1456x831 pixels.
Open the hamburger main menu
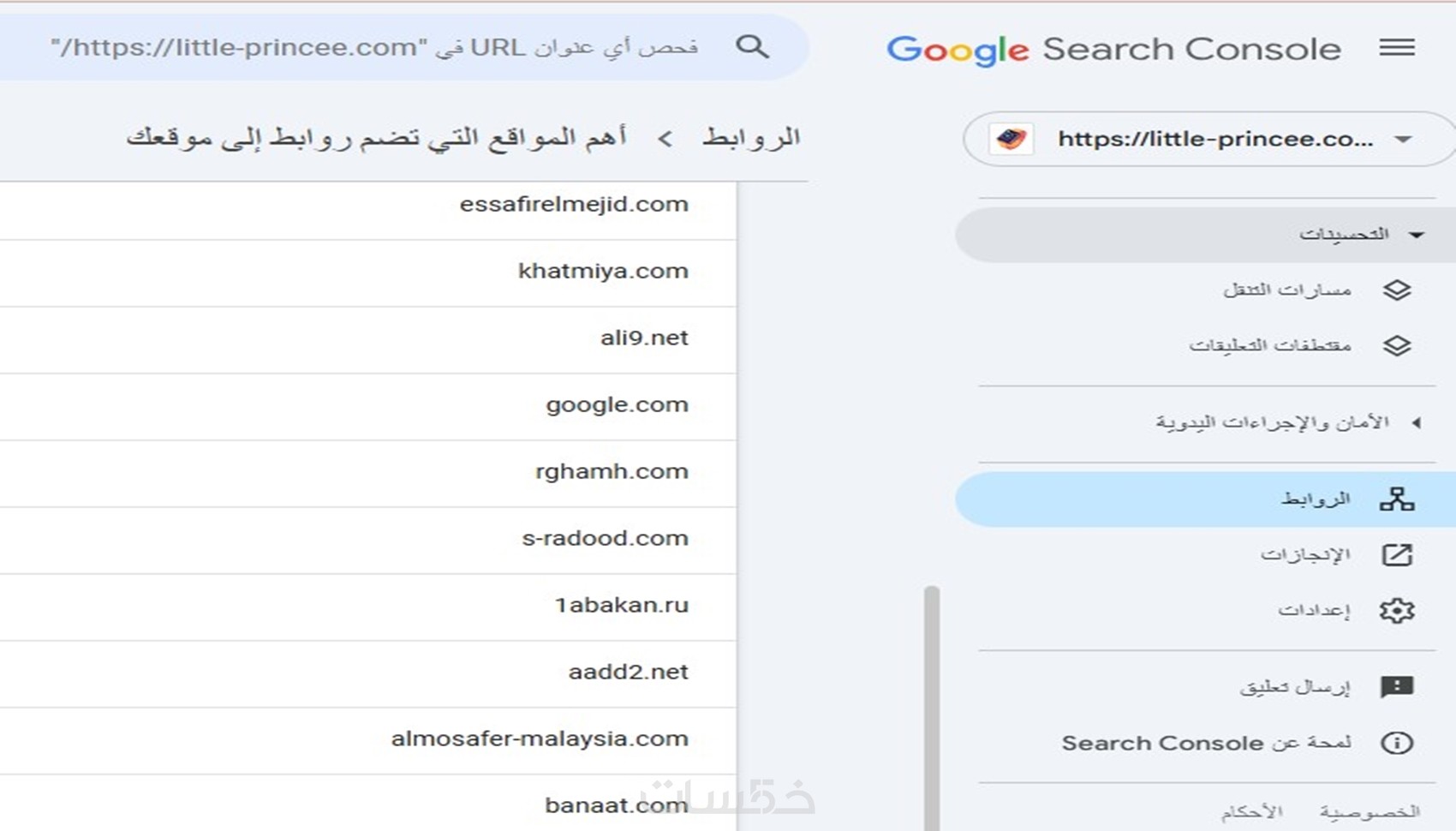pyautogui.click(x=1396, y=48)
